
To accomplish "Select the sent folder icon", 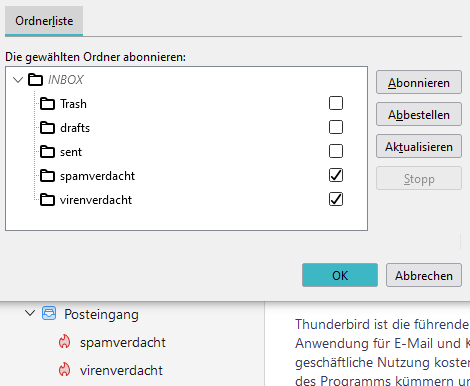I will coord(47,152).
